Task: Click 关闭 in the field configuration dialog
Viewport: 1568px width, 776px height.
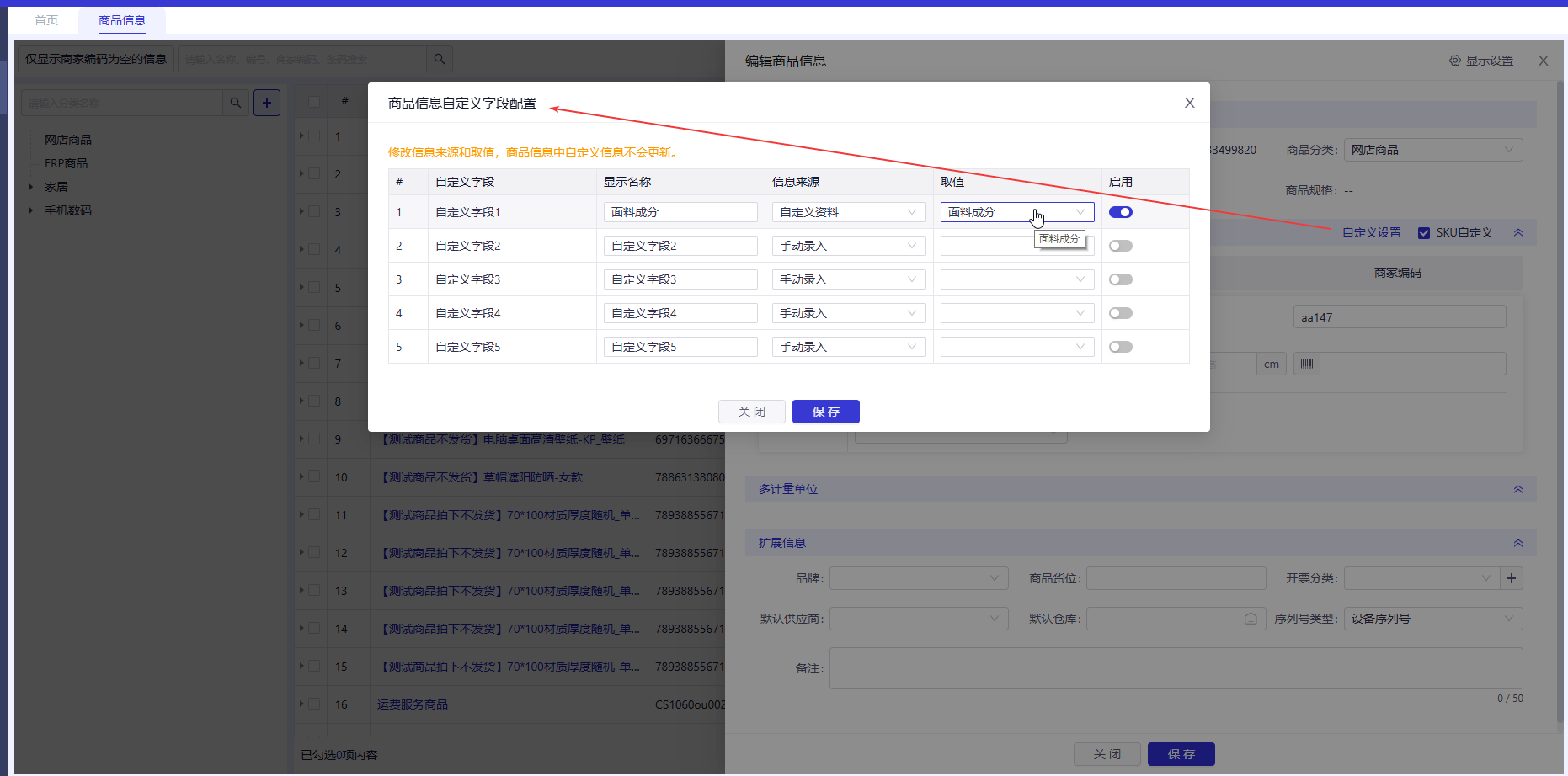Action: point(752,412)
